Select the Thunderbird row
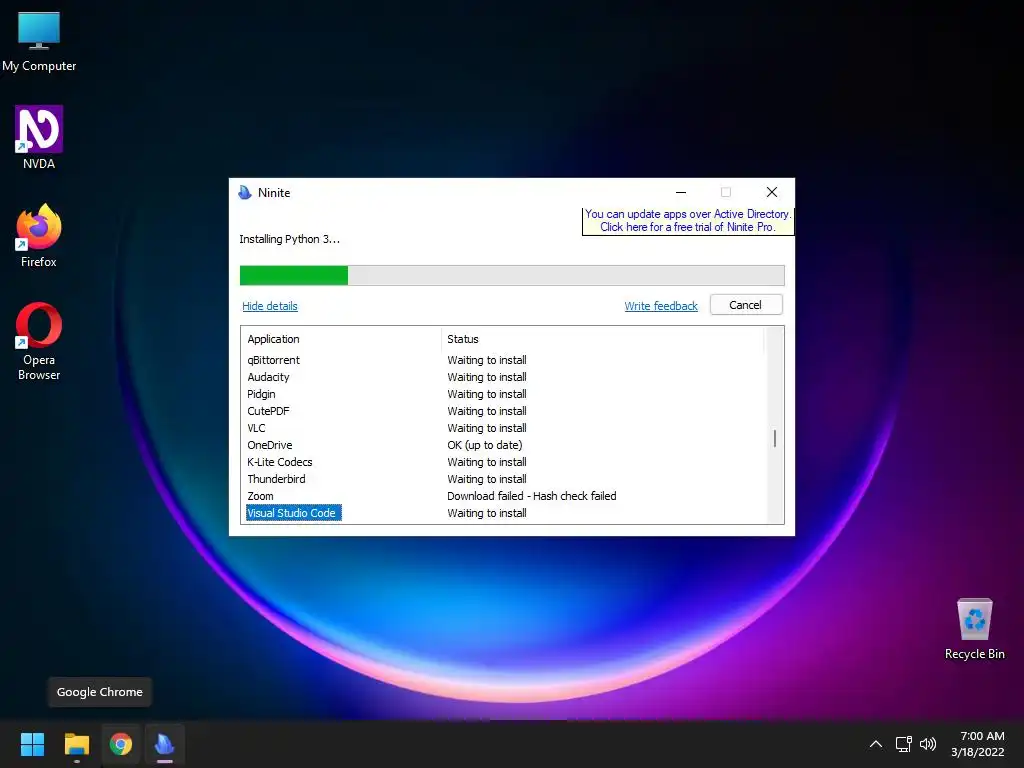The width and height of the screenshot is (1024, 768). coord(503,479)
